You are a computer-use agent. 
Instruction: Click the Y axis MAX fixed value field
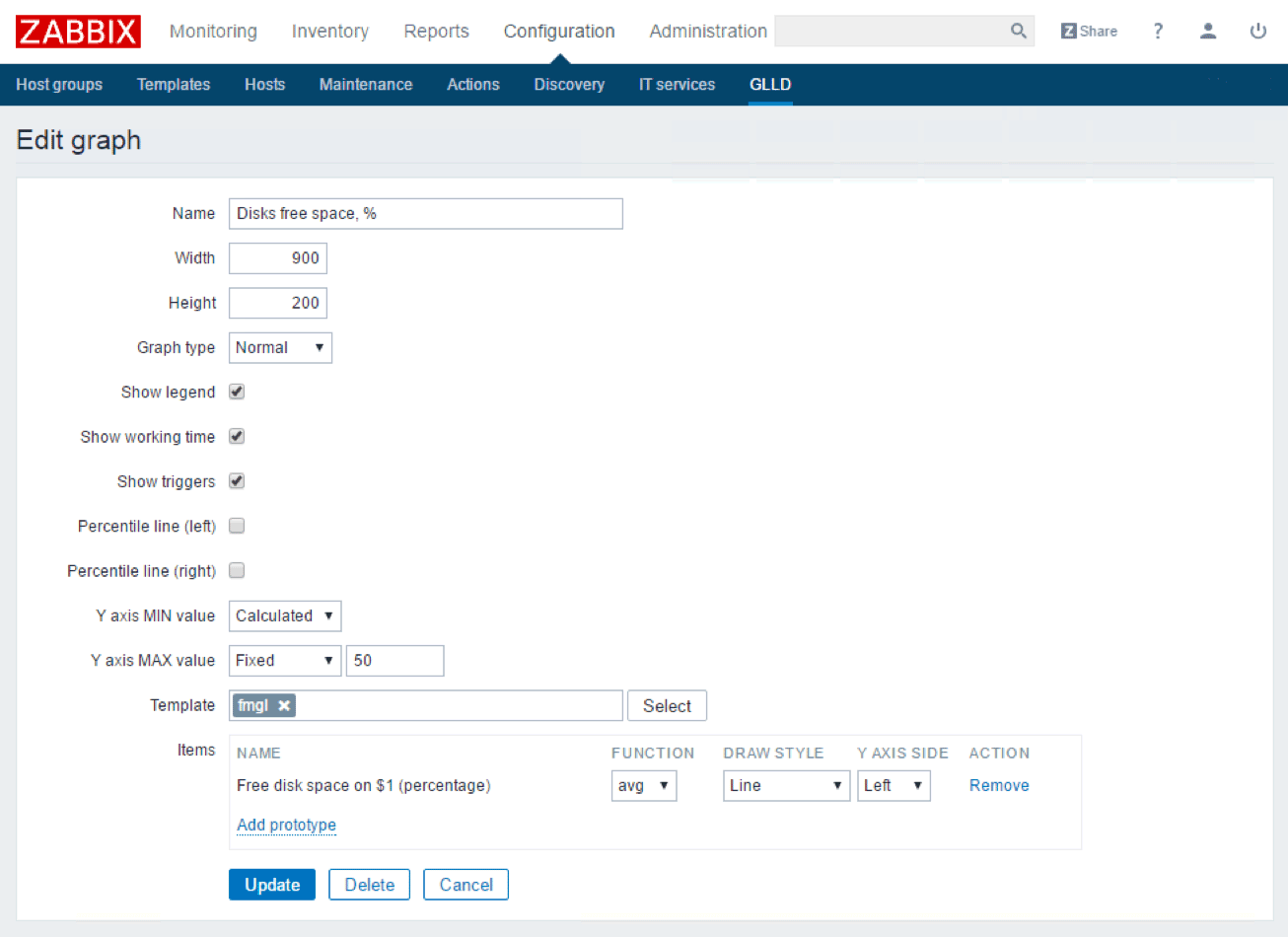395,661
